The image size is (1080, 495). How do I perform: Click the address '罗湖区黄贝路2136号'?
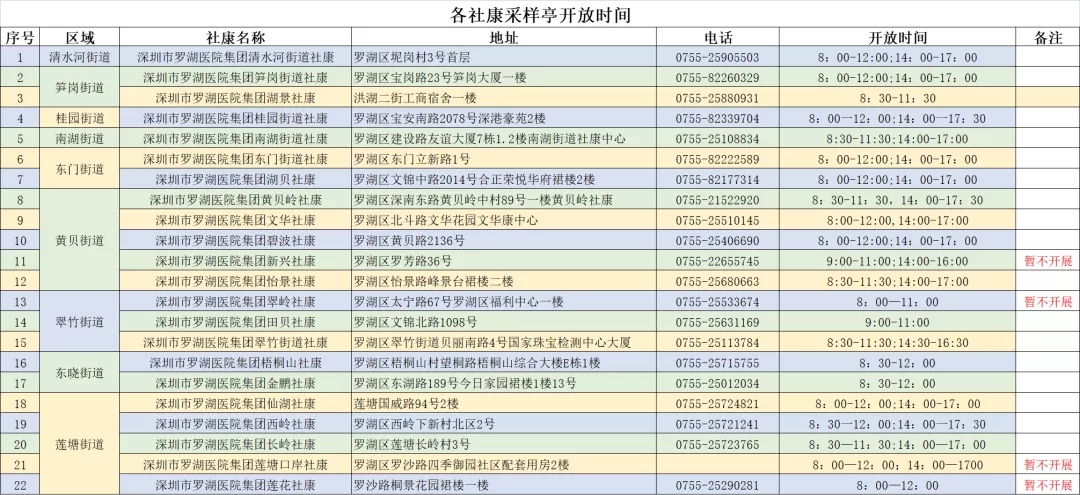point(409,241)
